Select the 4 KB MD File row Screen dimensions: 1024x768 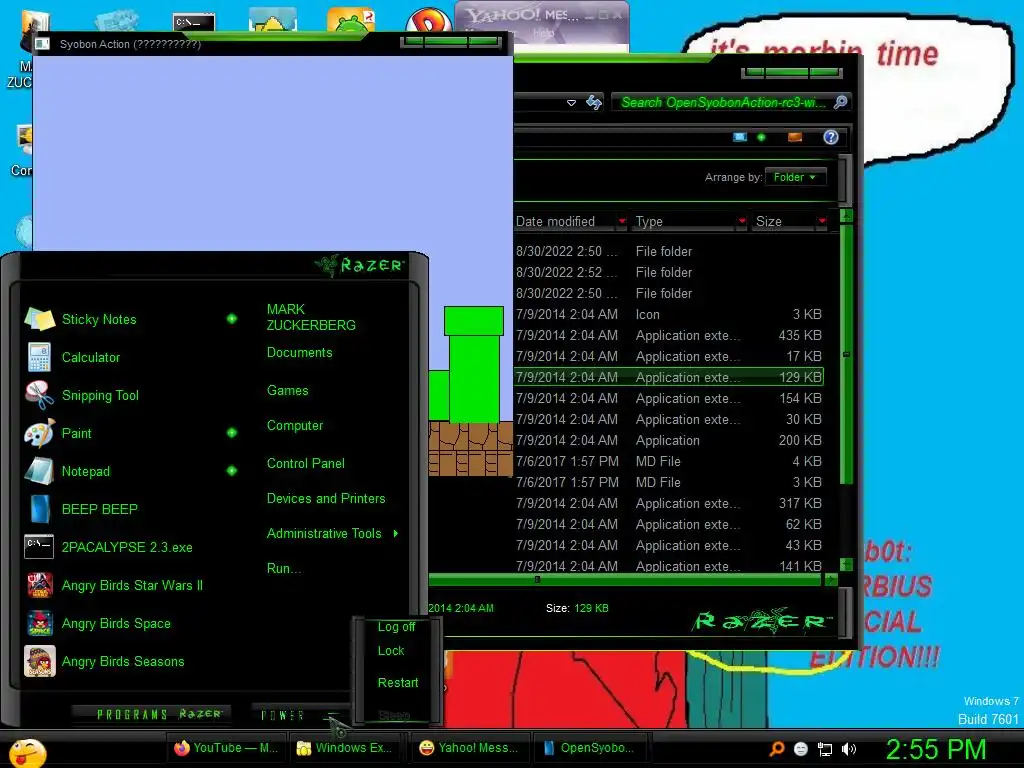(667, 461)
